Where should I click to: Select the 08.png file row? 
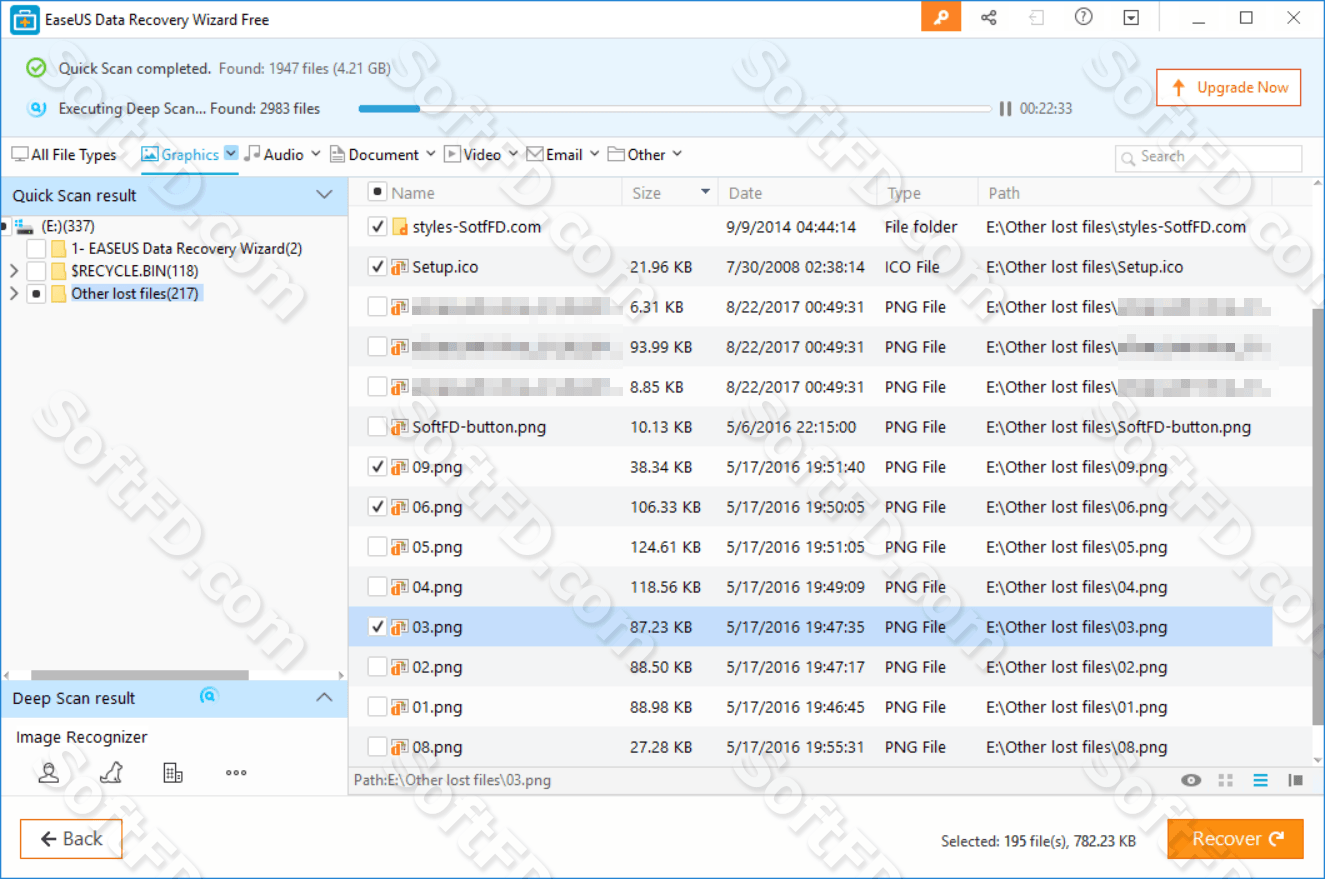tap(810, 747)
